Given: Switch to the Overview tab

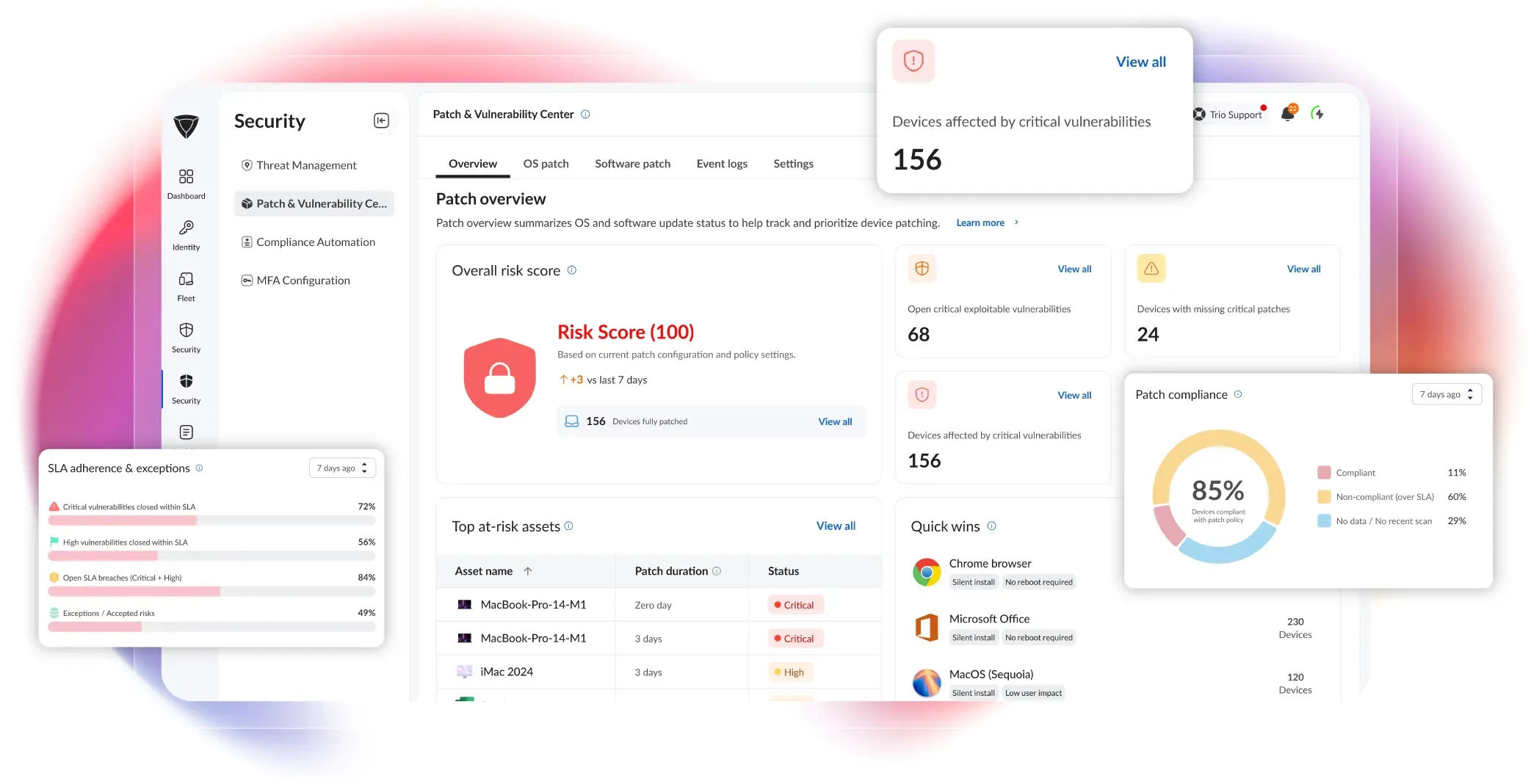Looking at the screenshot, I should click(x=473, y=164).
